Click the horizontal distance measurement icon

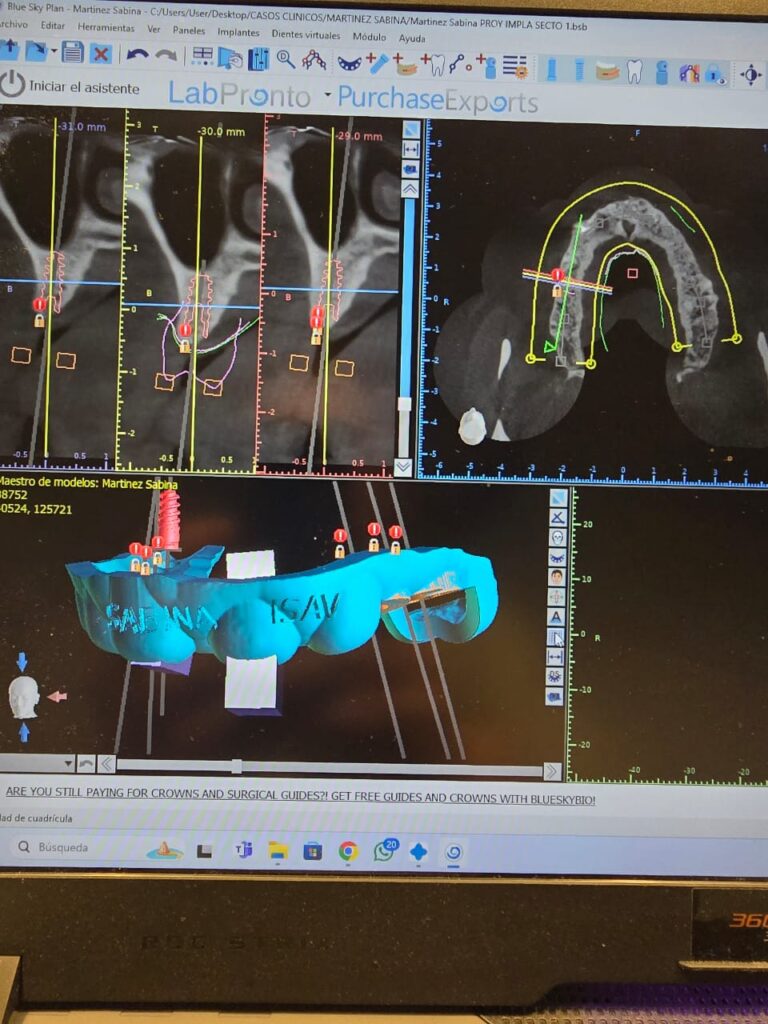click(x=557, y=656)
